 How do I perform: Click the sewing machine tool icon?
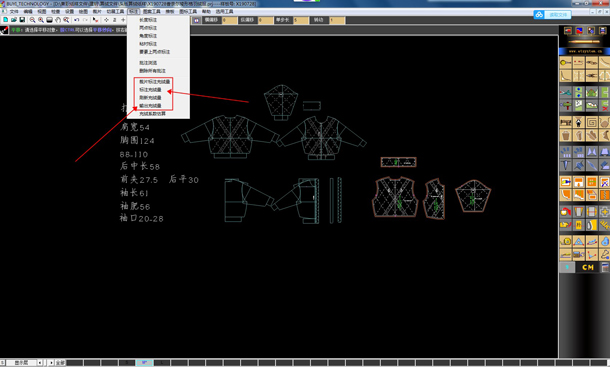(566, 122)
